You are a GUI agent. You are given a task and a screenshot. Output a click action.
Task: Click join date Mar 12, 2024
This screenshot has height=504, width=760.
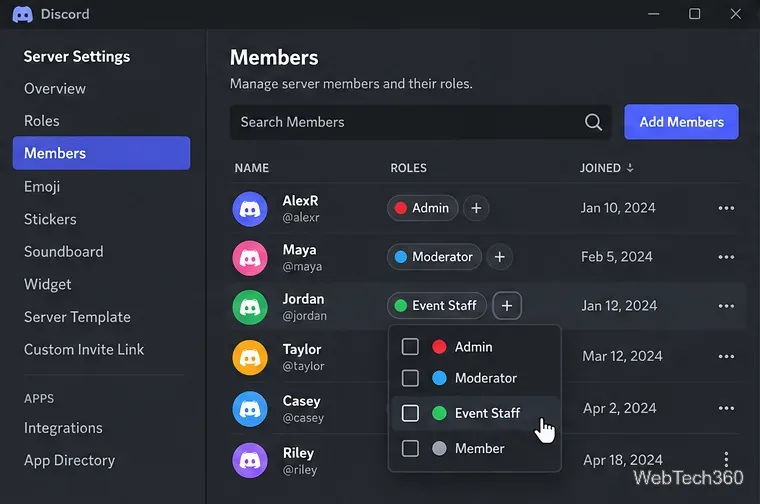pyautogui.click(x=622, y=356)
